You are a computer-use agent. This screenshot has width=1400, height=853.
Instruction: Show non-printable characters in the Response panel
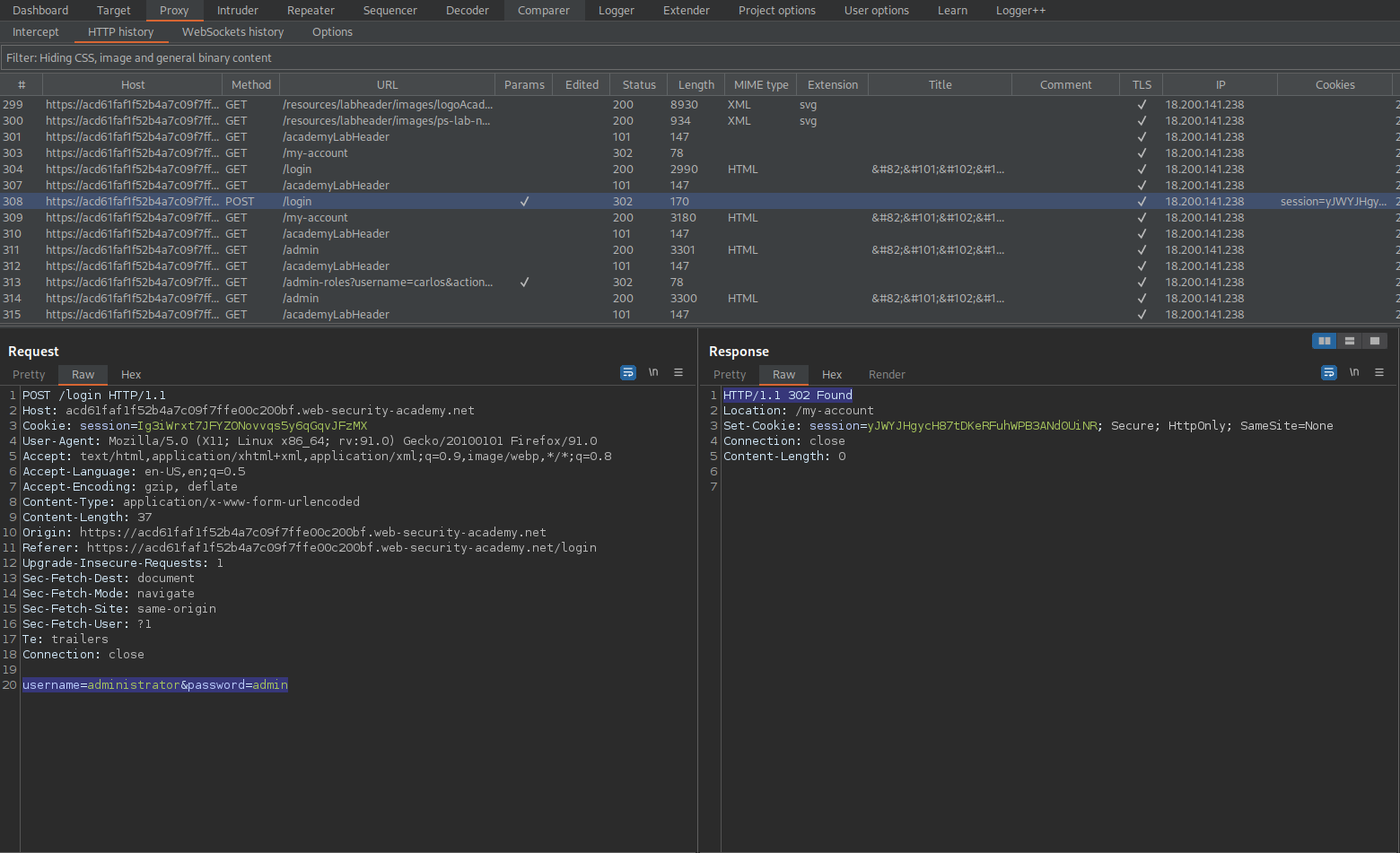(1354, 372)
